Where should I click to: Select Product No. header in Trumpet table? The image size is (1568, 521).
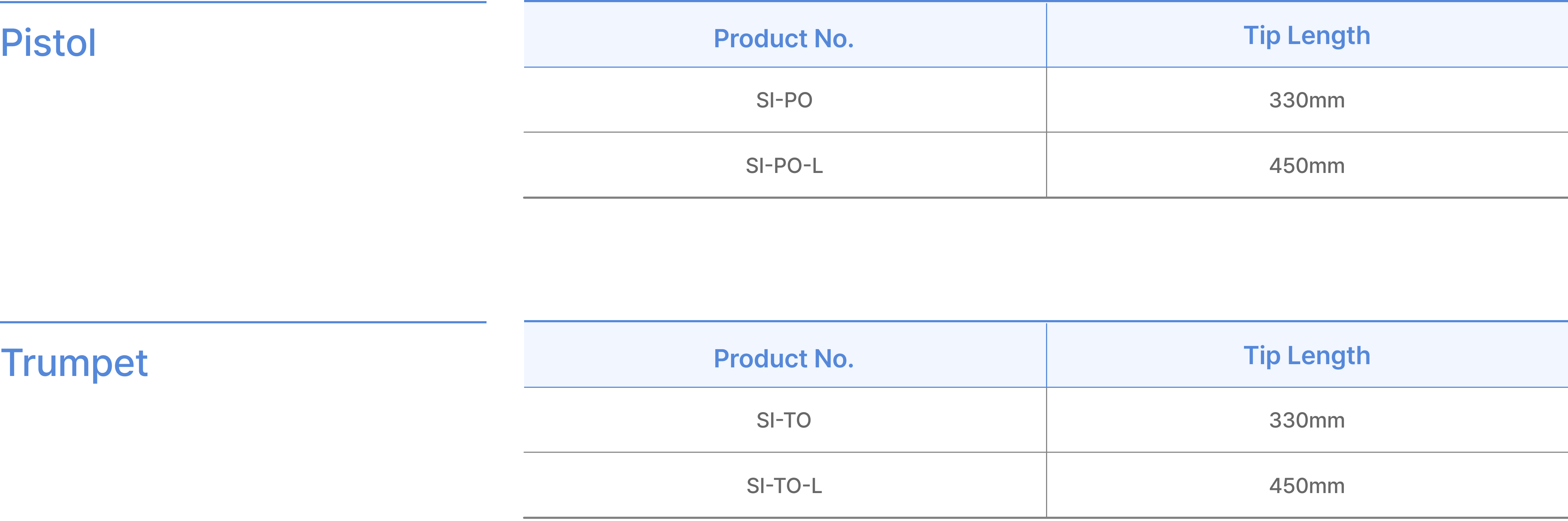point(783,358)
